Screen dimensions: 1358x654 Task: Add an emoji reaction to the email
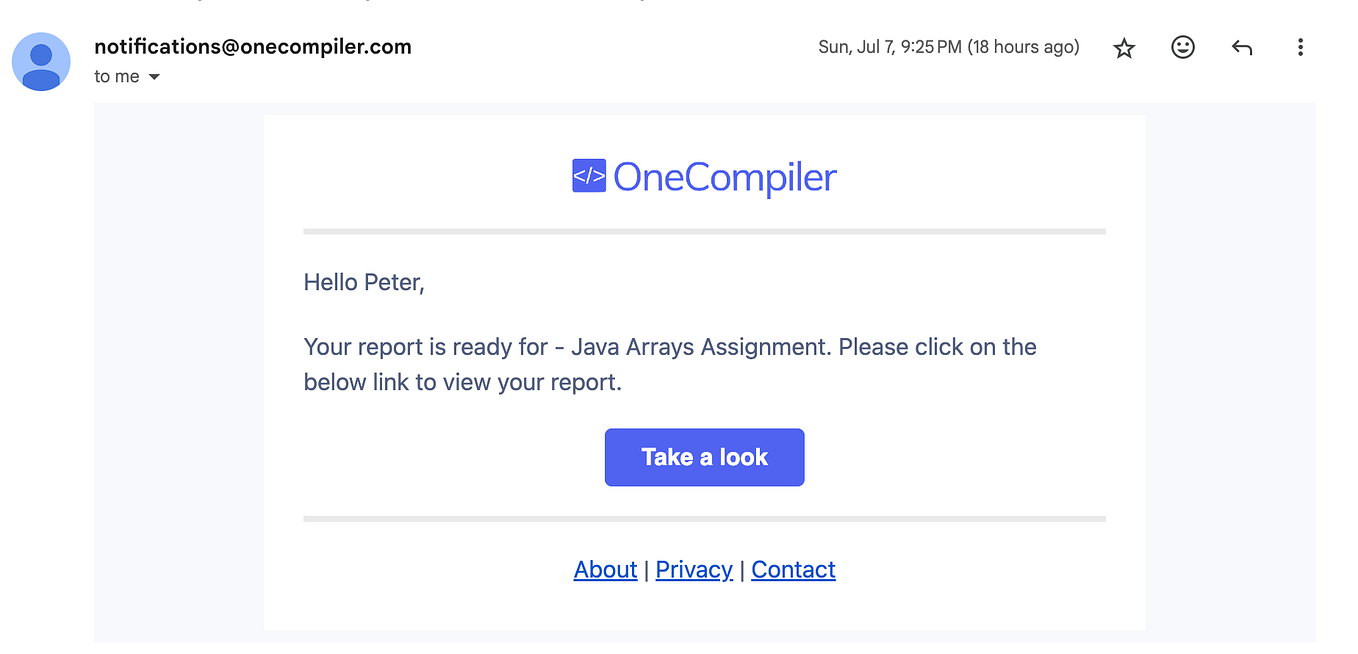pyautogui.click(x=1182, y=47)
